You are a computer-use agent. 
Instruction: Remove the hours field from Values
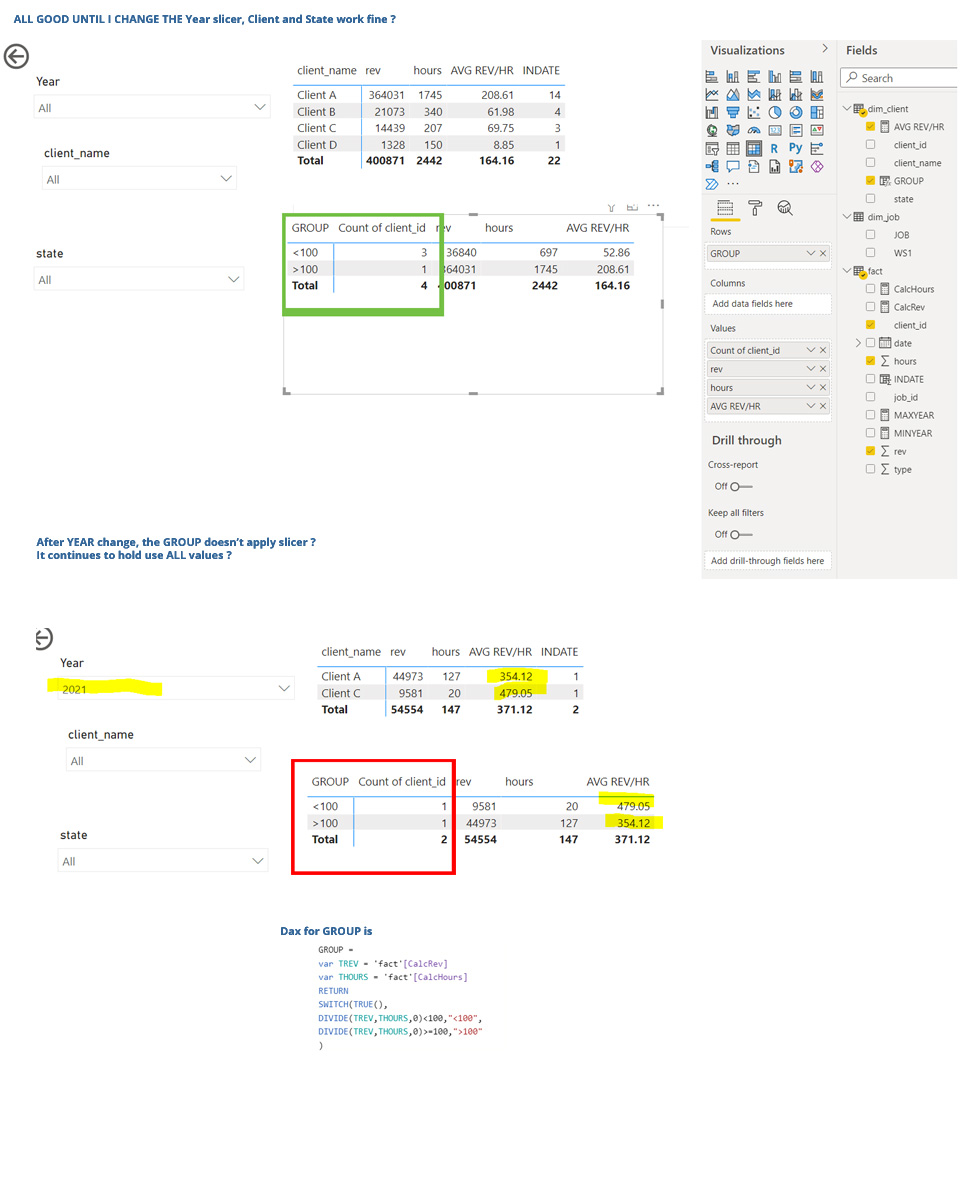[x=824, y=388]
